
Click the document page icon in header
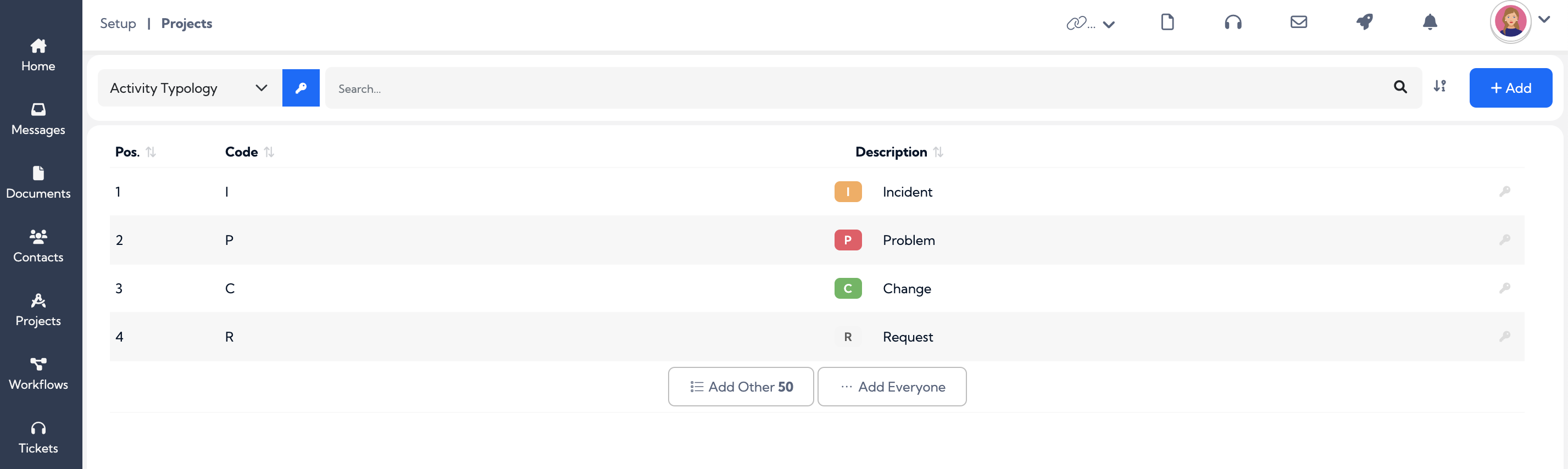[x=1167, y=23]
